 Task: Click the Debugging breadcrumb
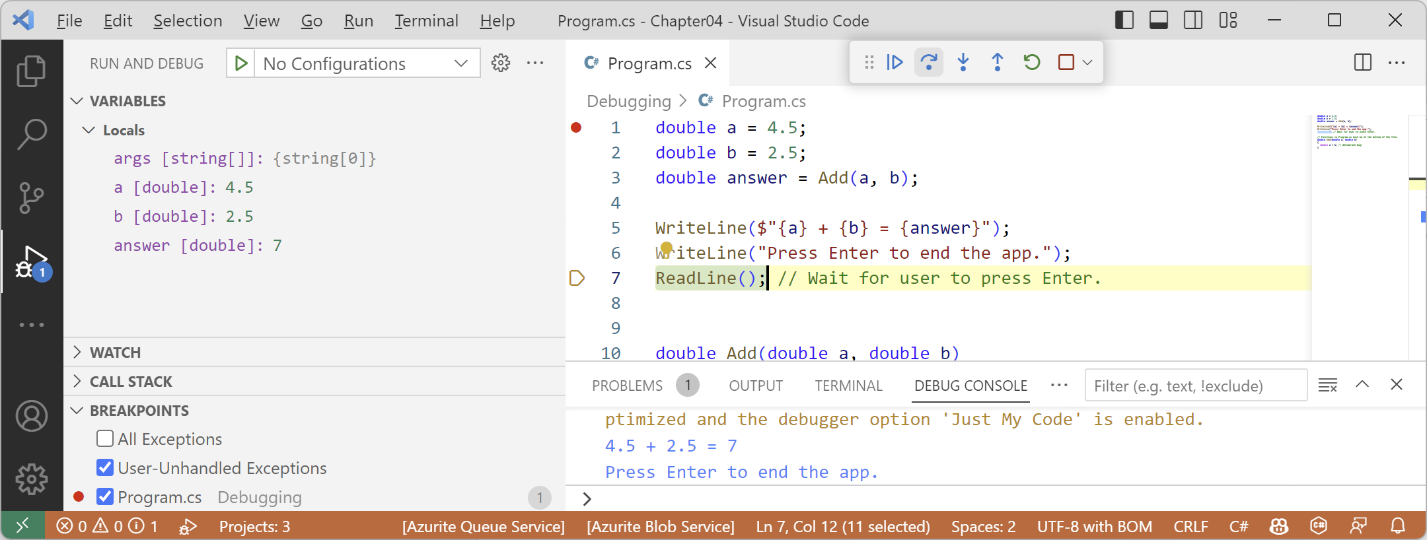click(x=629, y=101)
